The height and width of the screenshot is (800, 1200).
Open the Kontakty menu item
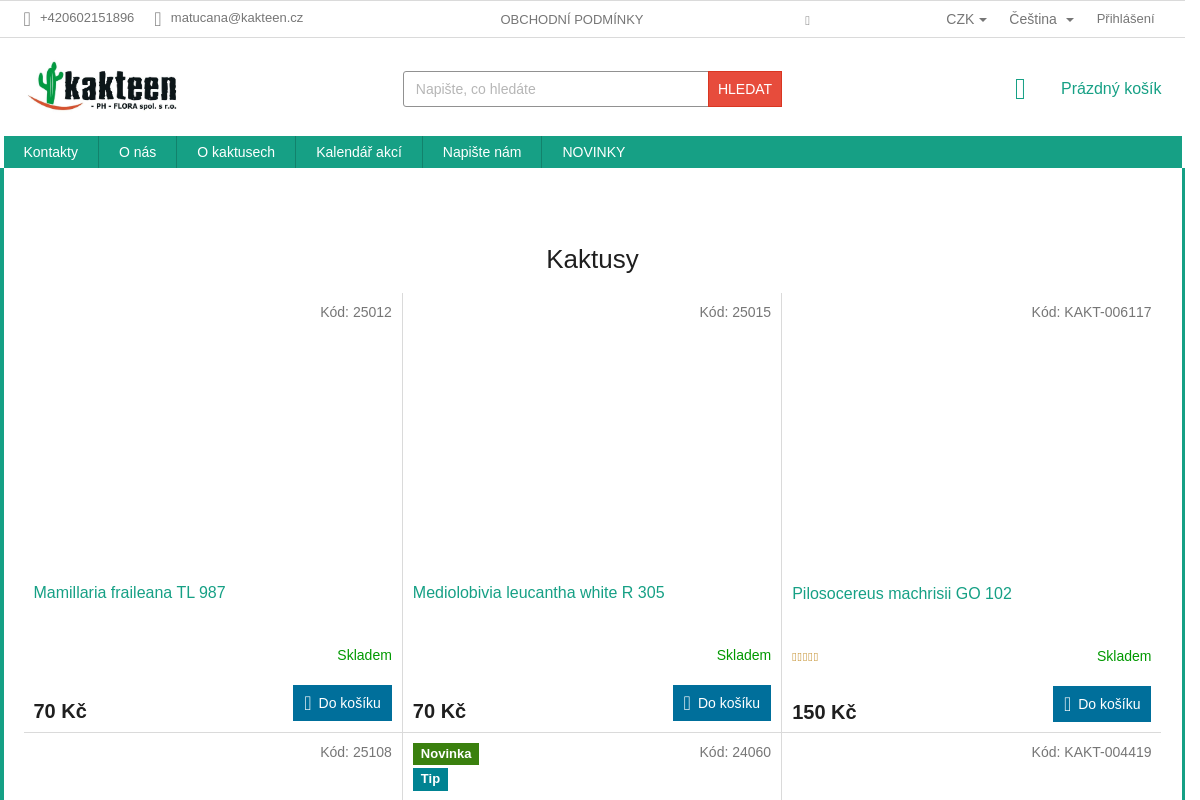[x=51, y=152]
